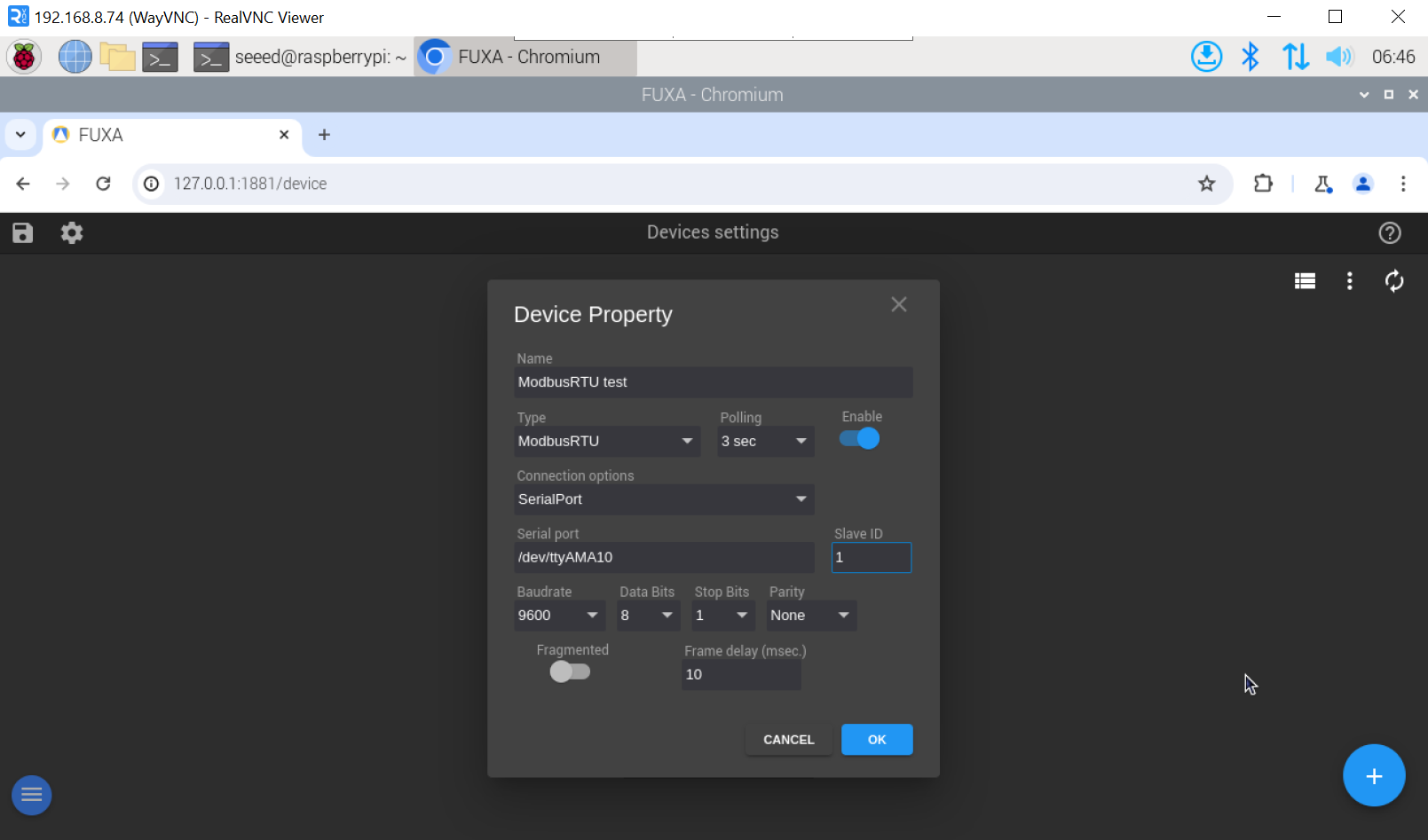1428x840 pixels.
Task: Close the FUXA browser tab
Action: click(284, 135)
